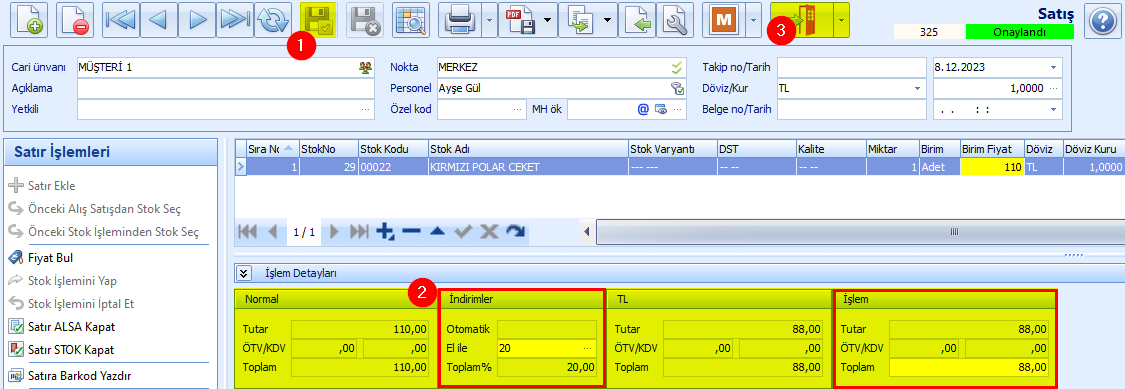Open the help question mark
The width and height of the screenshot is (1125, 389).
(1103, 19)
